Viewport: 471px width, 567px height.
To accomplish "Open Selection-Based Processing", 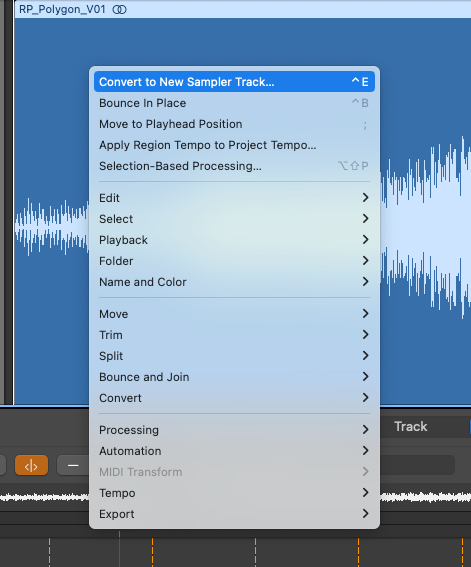I will [234, 166].
